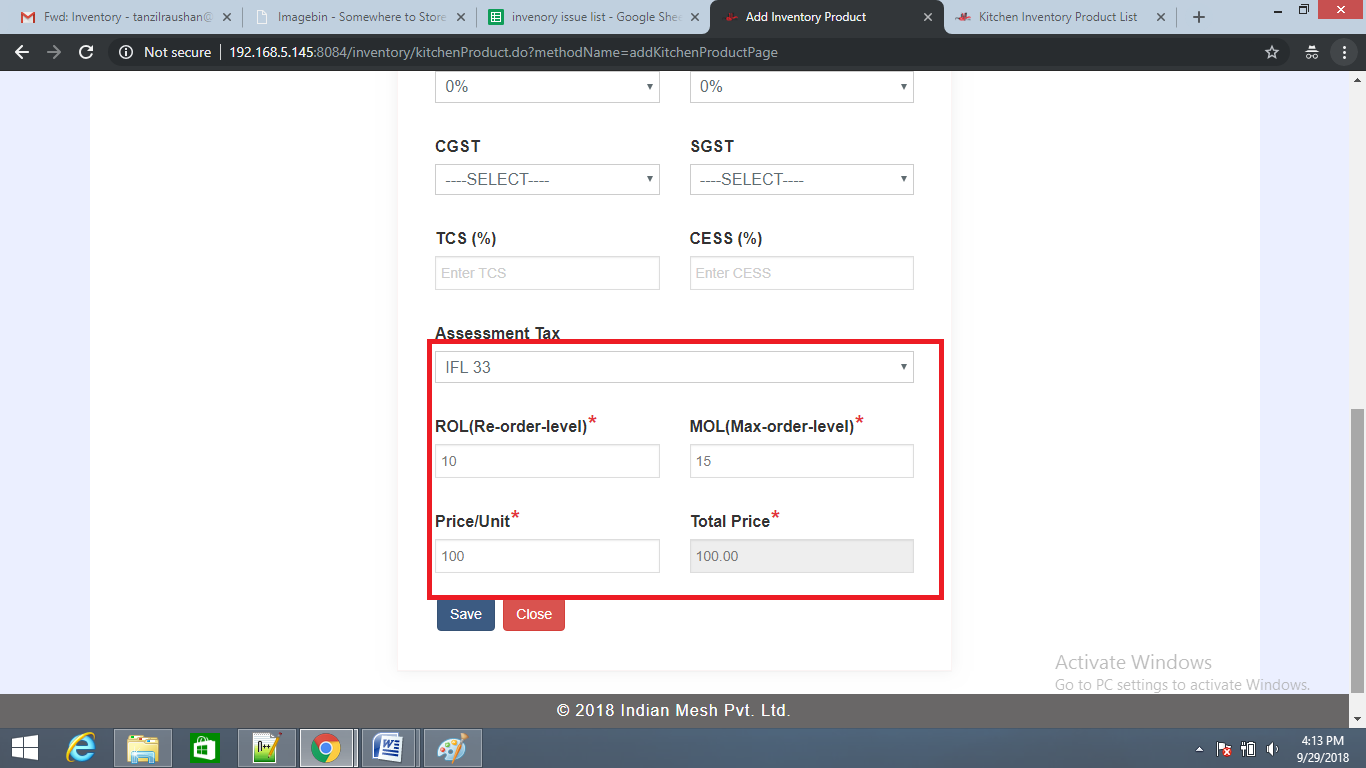Click the scrollbar up arrow
This screenshot has width=1366, height=768.
click(x=1357, y=79)
